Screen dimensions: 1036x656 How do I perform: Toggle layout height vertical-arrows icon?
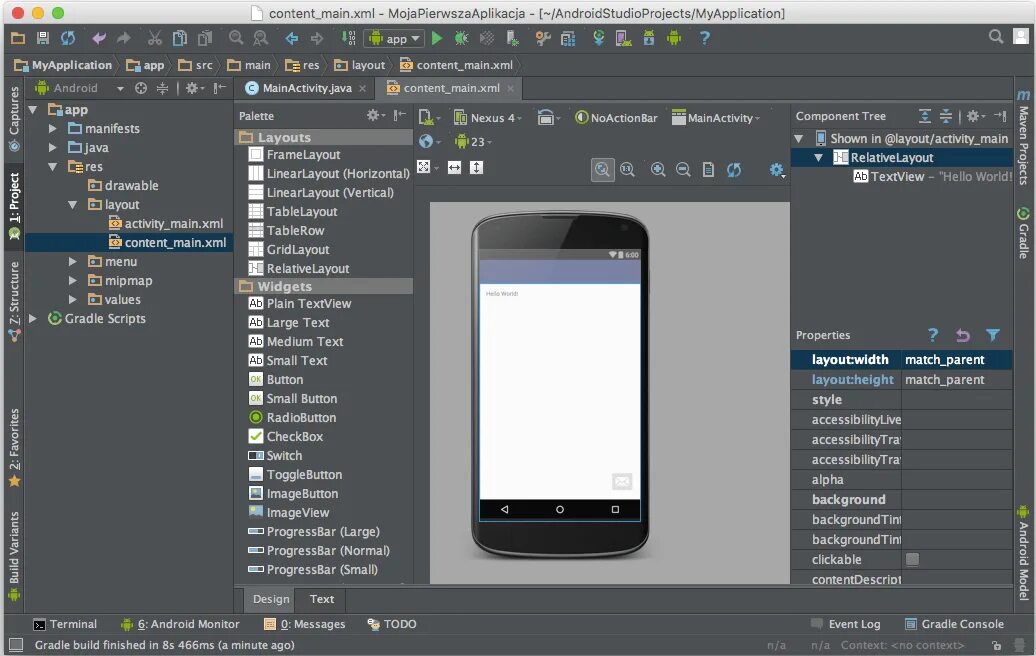(476, 168)
